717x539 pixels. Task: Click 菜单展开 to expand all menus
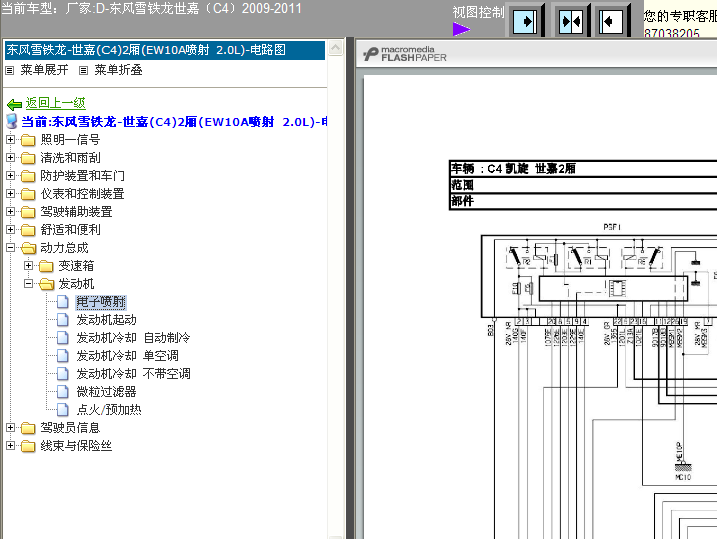44,70
